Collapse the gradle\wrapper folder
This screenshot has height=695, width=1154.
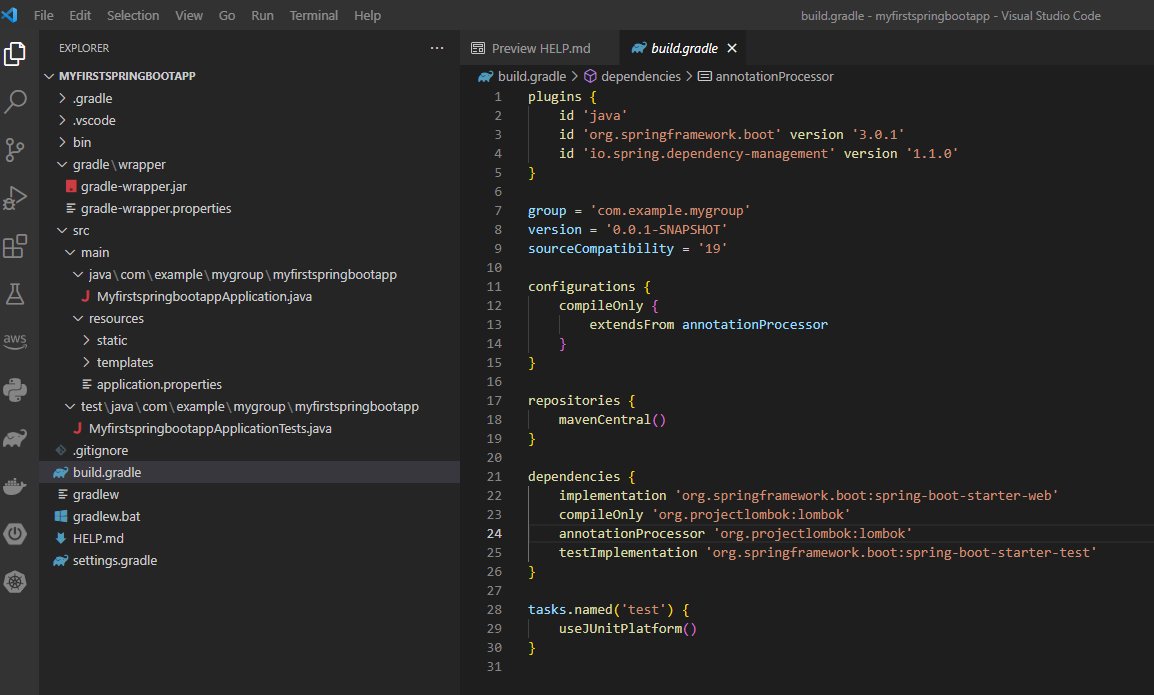click(63, 164)
